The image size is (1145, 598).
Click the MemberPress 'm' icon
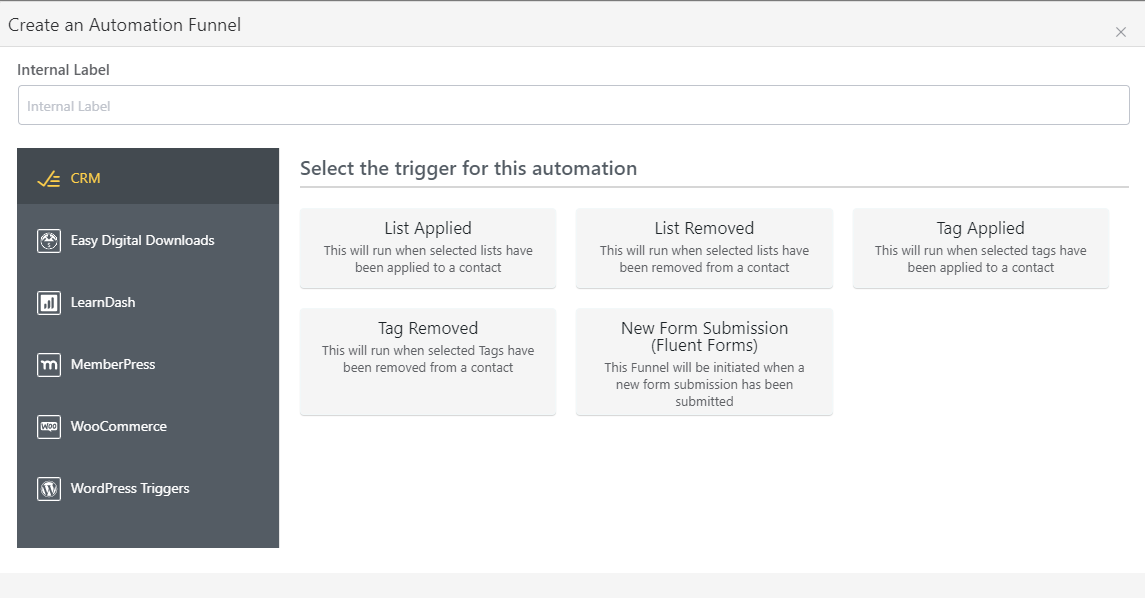[x=48, y=364]
